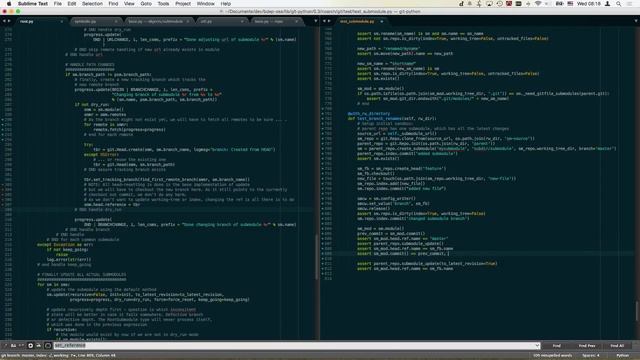Open the Edit menu
The width and height of the screenshot is (640, 360).
coord(72,4)
